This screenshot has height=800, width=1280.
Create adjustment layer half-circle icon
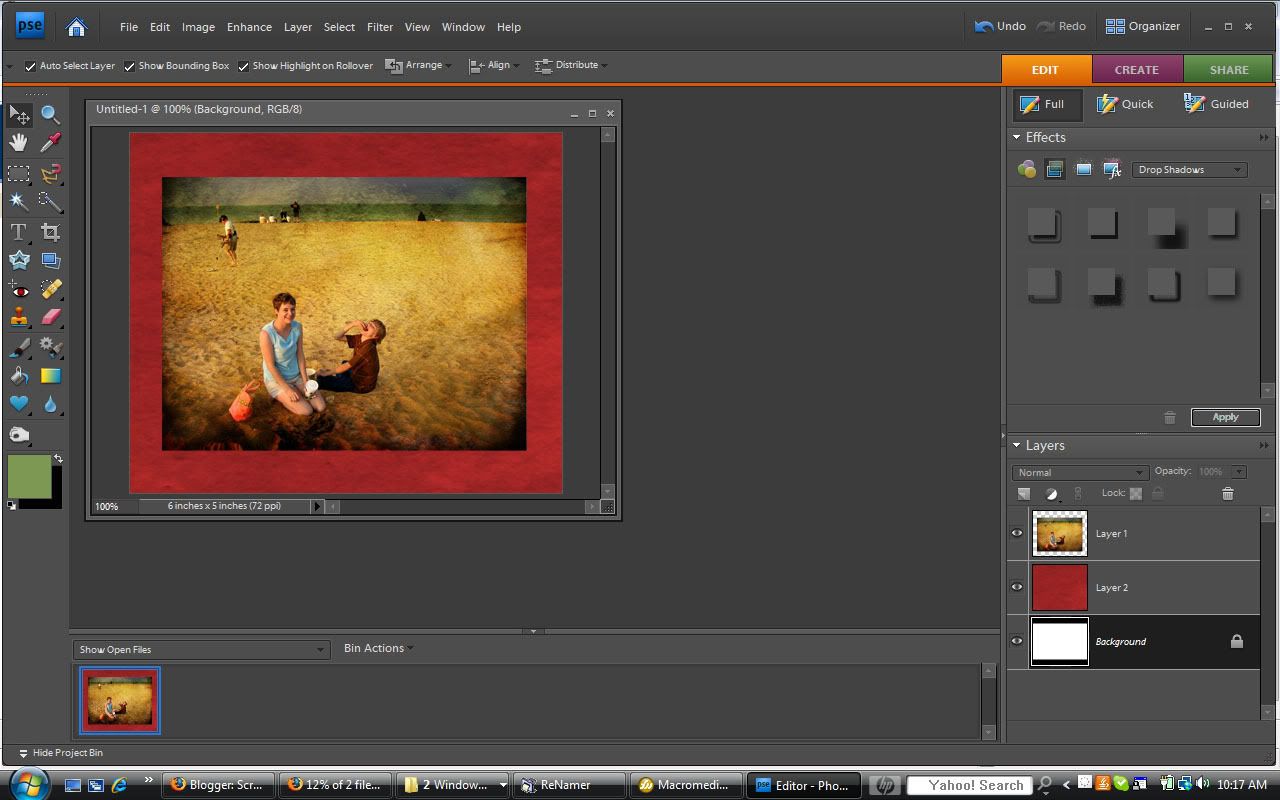1052,493
